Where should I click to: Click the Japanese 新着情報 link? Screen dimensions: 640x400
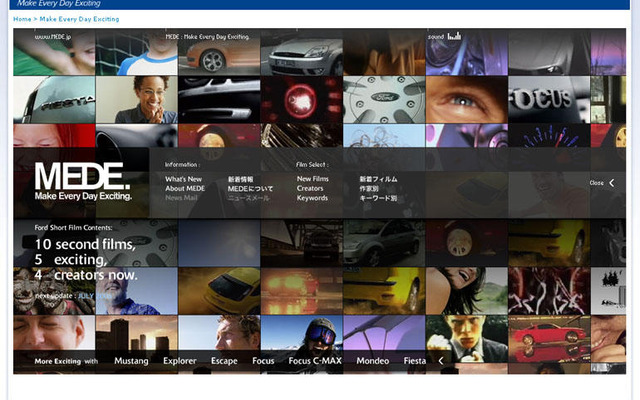pos(240,179)
